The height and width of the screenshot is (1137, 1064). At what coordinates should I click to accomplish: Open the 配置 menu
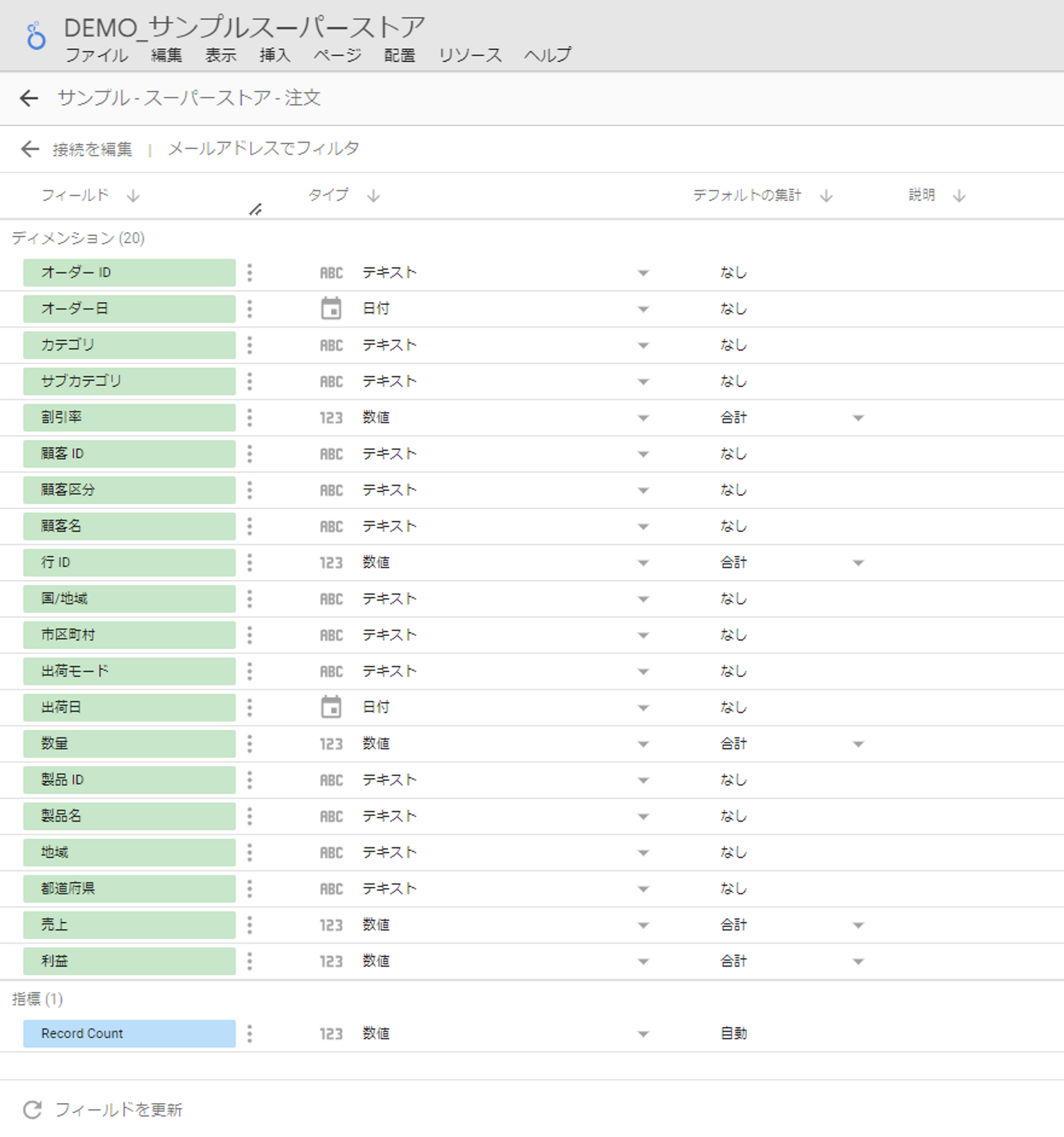pyautogui.click(x=400, y=55)
